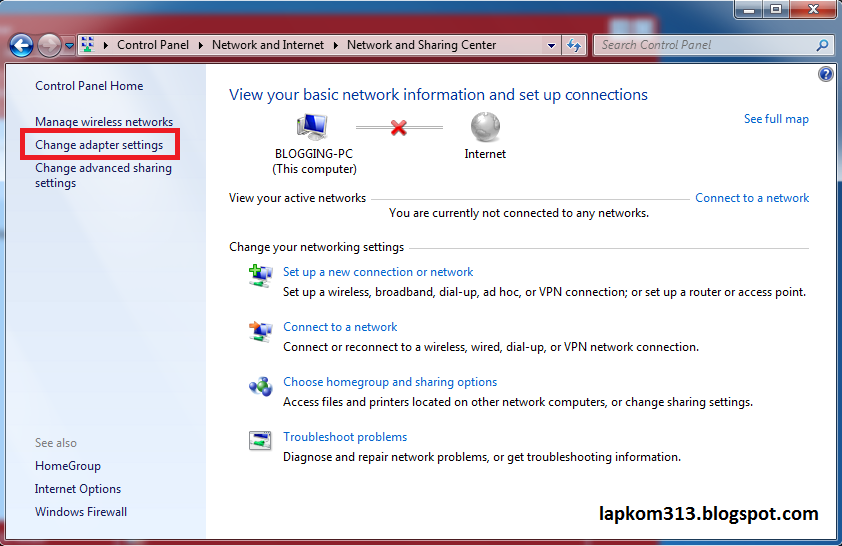This screenshot has height=546, width=842.
Task: Click the Forward navigation arrow
Action: click(x=49, y=46)
